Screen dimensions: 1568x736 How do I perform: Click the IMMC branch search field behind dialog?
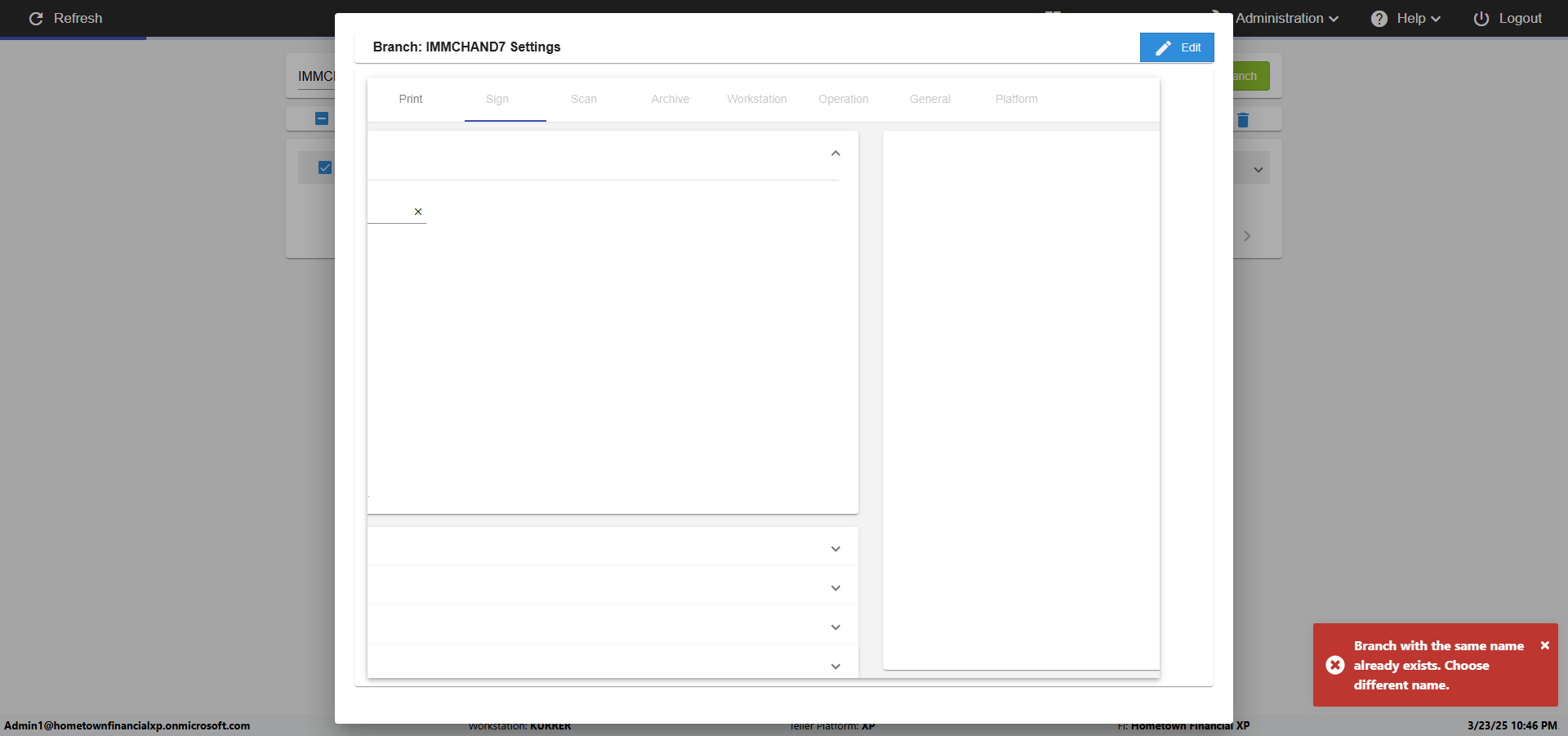coord(316,76)
